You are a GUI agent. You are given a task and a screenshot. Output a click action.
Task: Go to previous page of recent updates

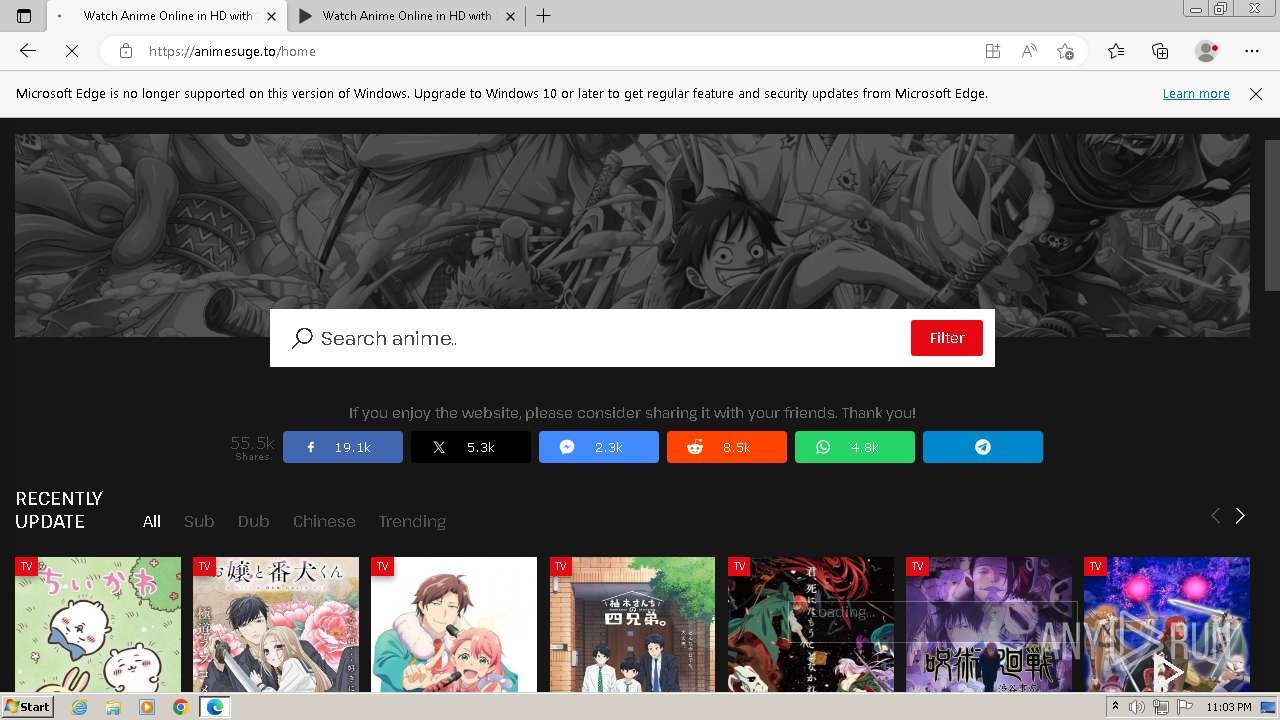[x=1215, y=516]
